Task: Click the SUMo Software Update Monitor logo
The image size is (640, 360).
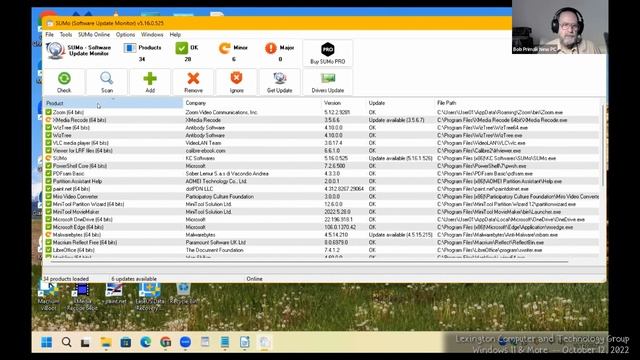Action: [x=55, y=51]
